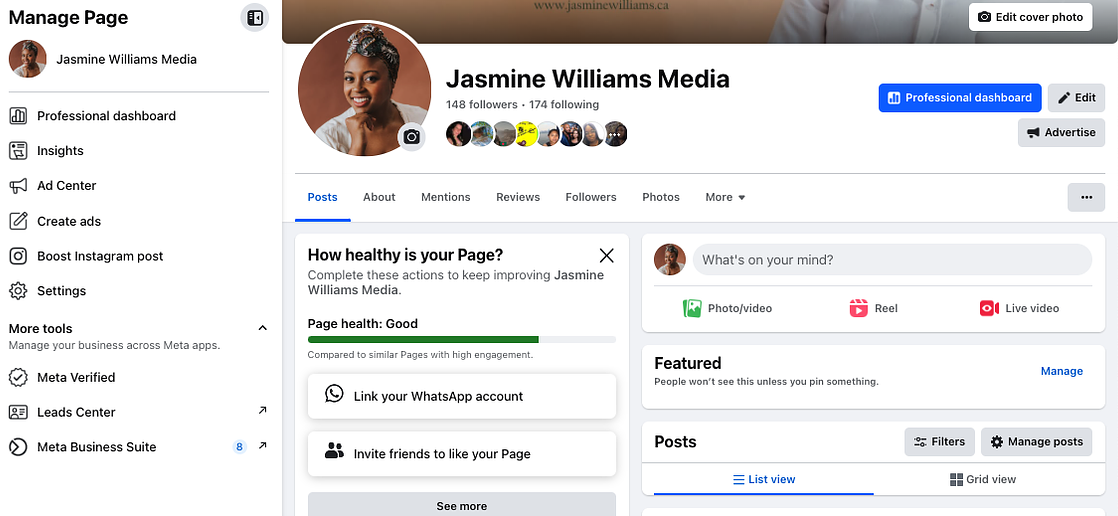
Task: Click the yellow follower avatar
Action: tap(525, 133)
